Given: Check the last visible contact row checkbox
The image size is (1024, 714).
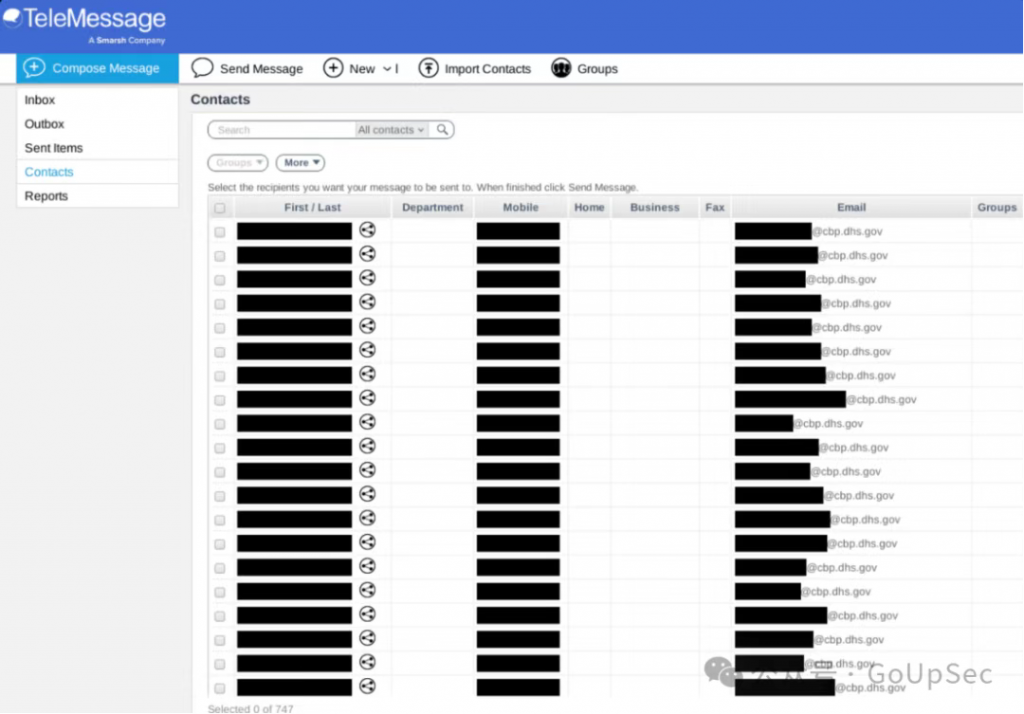Looking at the screenshot, I should [219, 688].
